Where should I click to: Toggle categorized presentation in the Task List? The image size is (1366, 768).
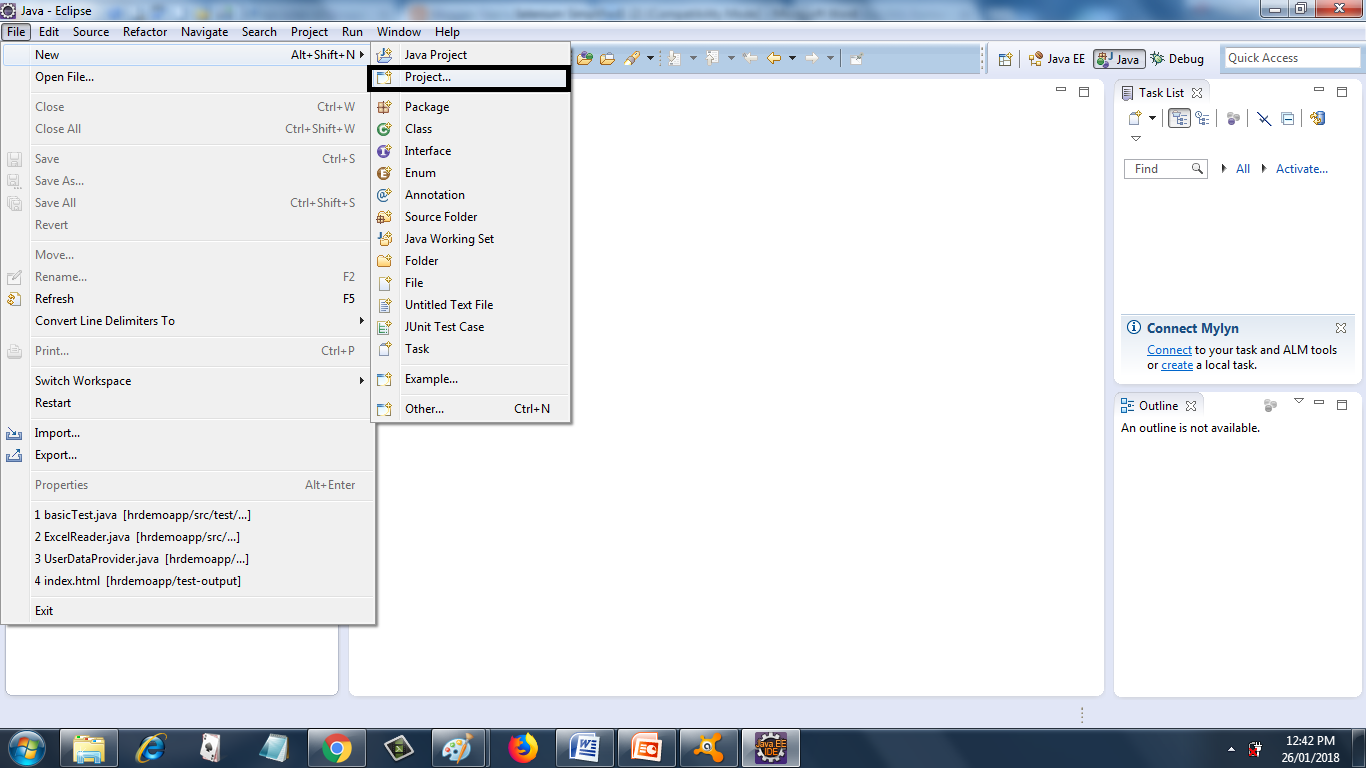1180,118
